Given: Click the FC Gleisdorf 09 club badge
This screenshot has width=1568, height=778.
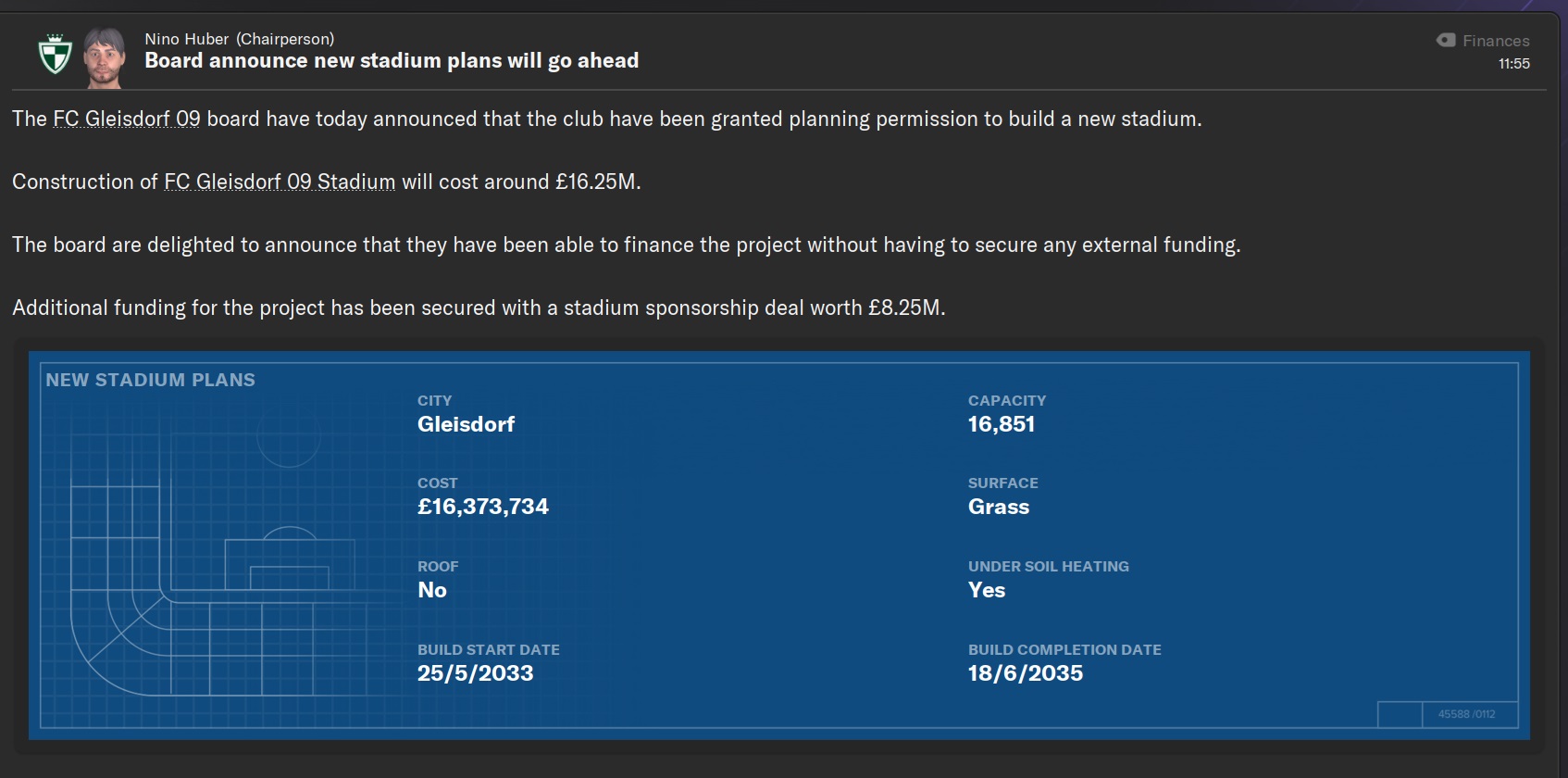Looking at the screenshot, I should 55,54.
